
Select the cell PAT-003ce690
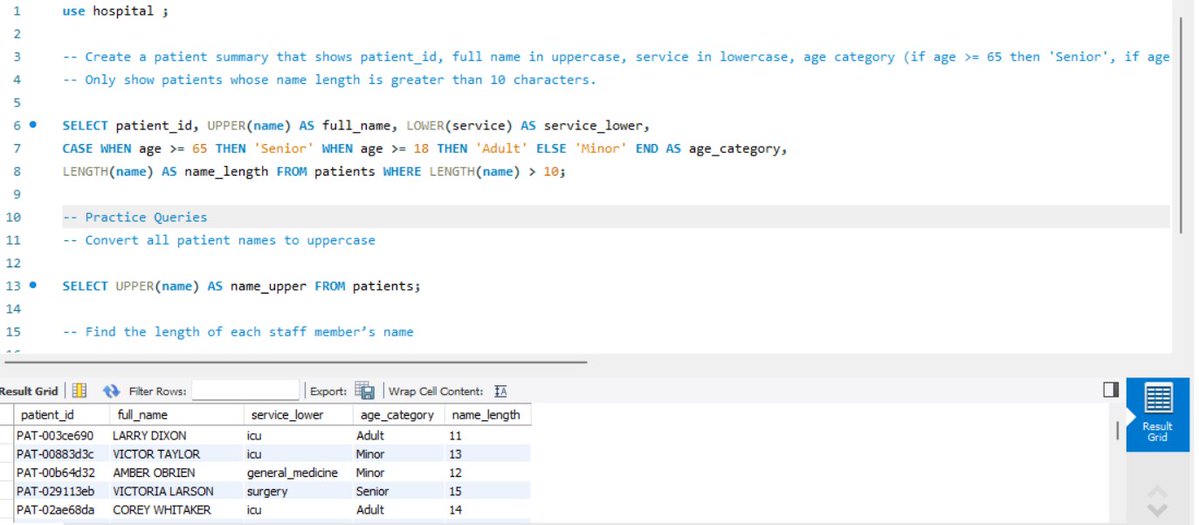[x=61, y=436]
